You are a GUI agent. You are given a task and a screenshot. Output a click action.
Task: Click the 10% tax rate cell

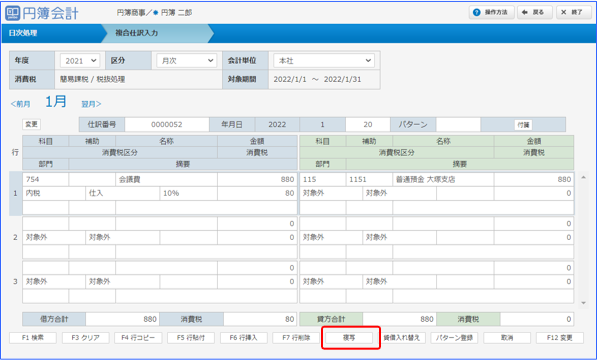(x=188, y=193)
